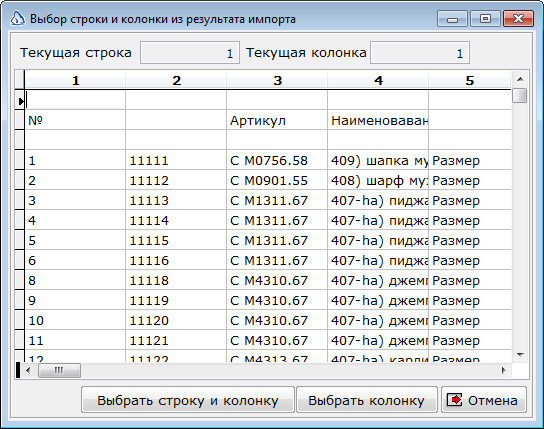Click the Размер cell in row 11120

[x=470, y=321]
